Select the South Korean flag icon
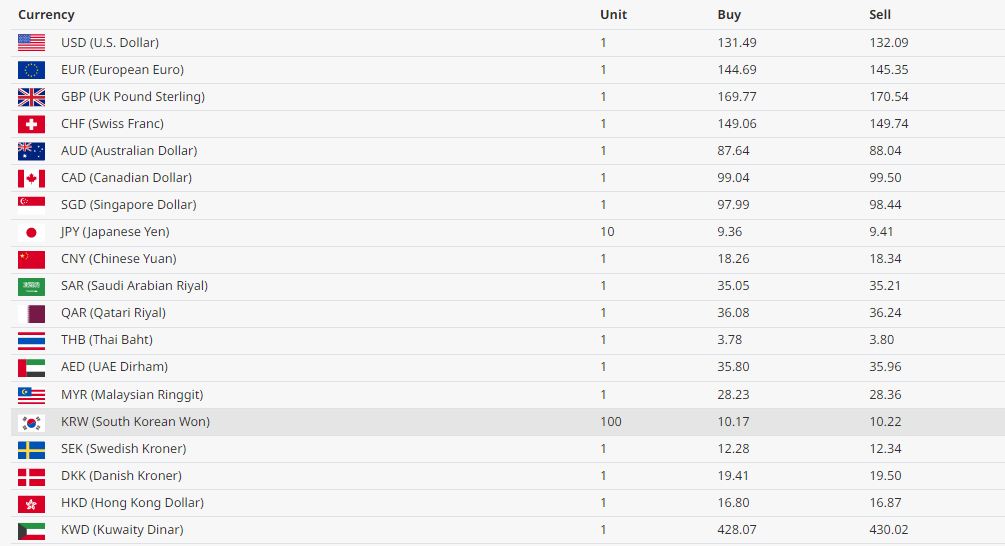This screenshot has width=1005, height=546. point(31,422)
